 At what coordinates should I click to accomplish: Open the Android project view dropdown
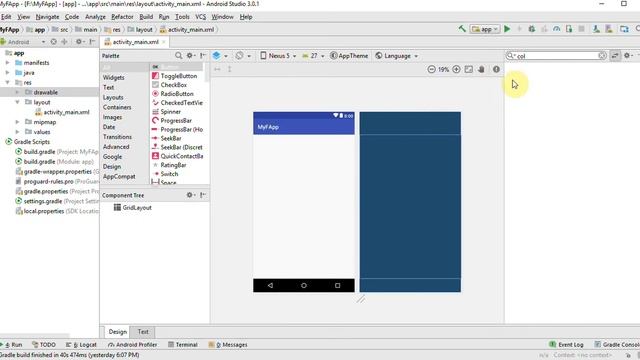coord(23,42)
